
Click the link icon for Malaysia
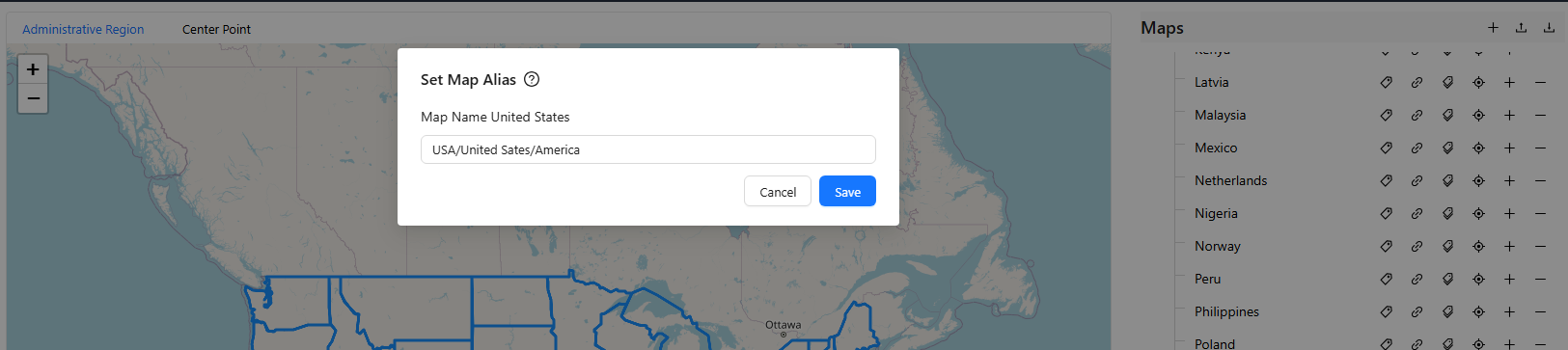click(1417, 115)
